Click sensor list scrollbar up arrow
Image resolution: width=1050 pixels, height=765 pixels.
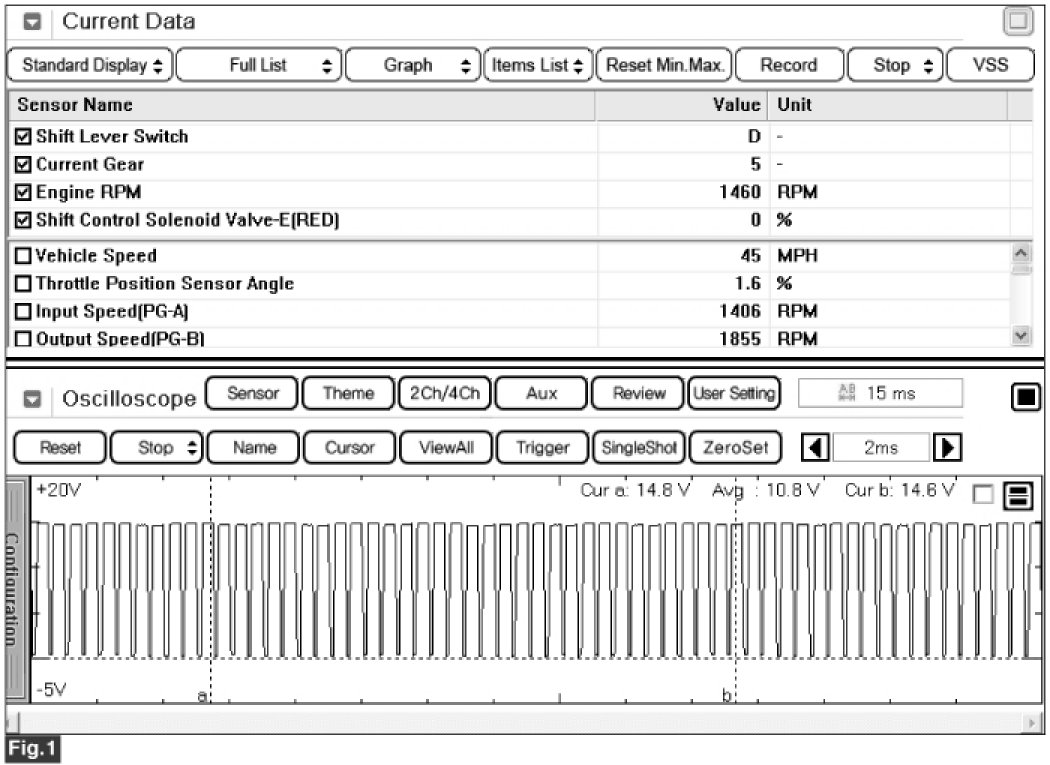click(x=1021, y=253)
